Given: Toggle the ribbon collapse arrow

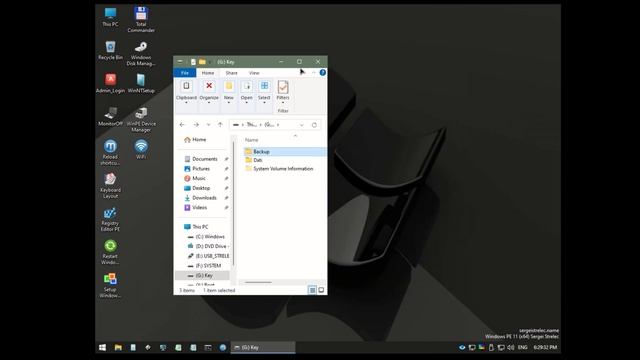Looking at the screenshot, I should (x=313, y=73).
